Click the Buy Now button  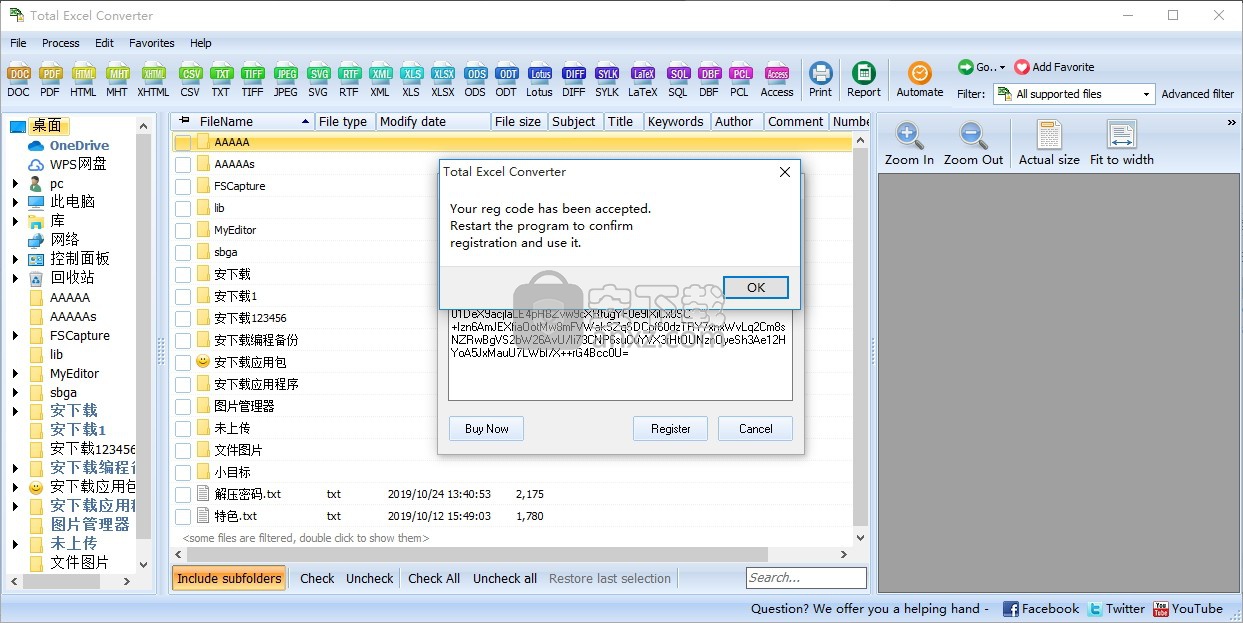[486, 429]
